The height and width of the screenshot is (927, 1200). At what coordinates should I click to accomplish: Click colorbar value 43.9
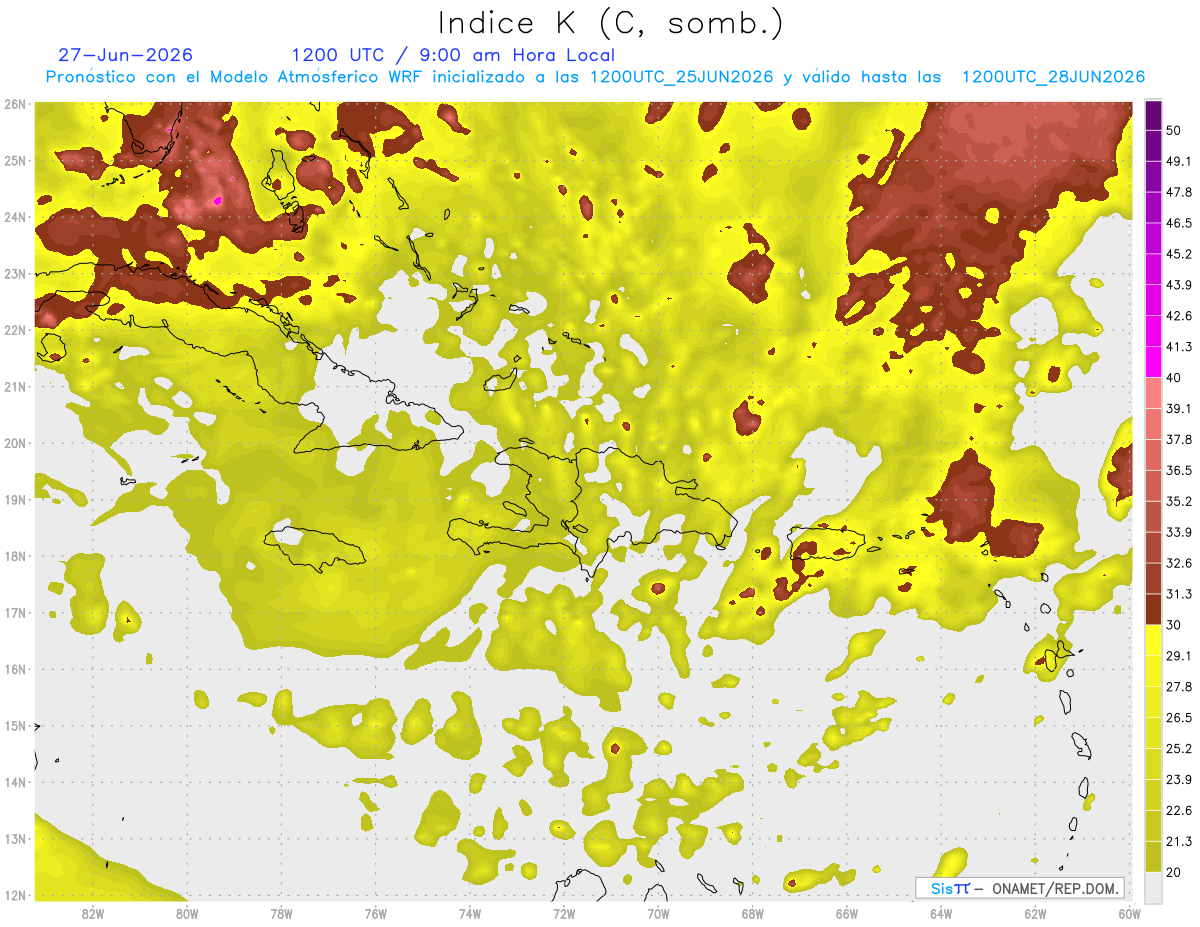(1179, 285)
